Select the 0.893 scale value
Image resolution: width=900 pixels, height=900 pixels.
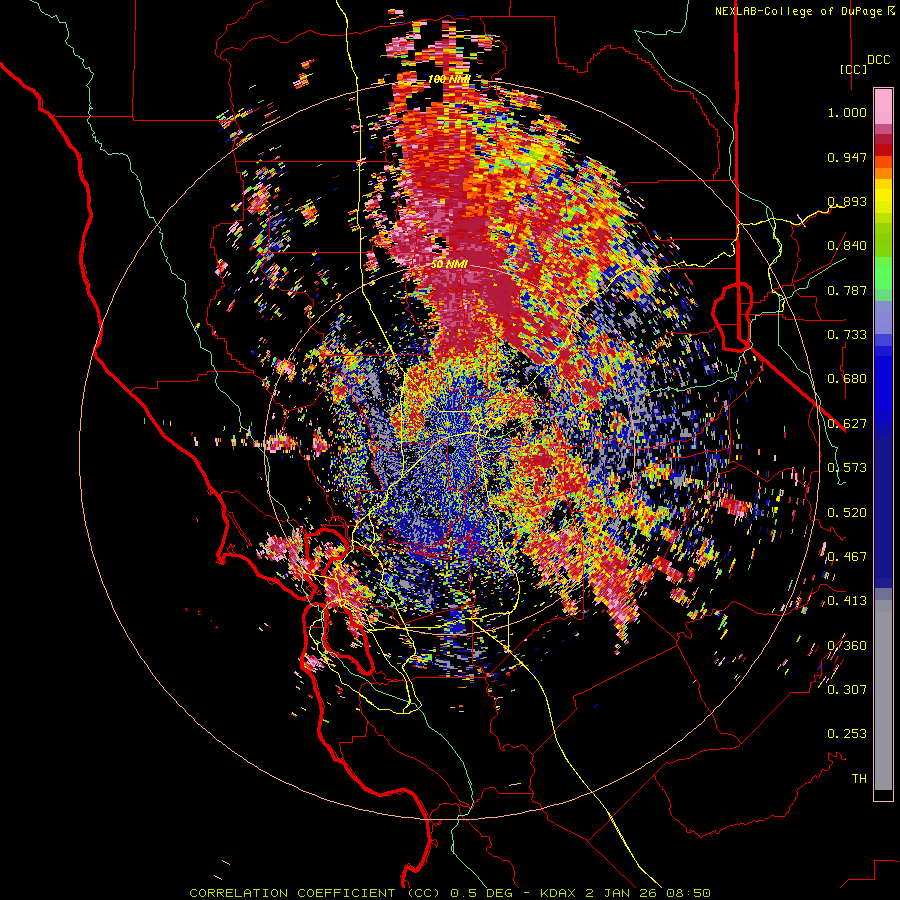pyautogui.click(x=847, y=201)
